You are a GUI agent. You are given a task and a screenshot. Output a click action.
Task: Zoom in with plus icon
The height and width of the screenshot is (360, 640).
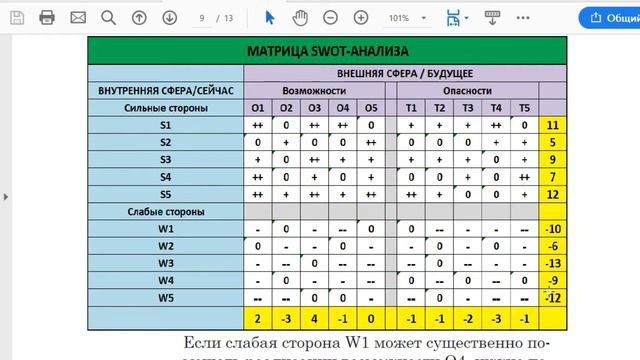(361, 18)
